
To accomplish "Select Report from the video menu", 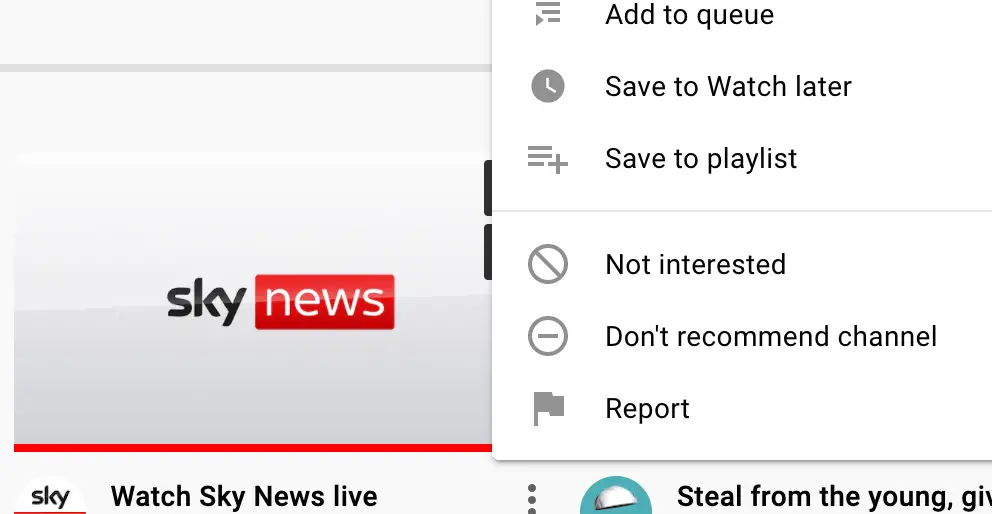I will [x=647, y=409].
